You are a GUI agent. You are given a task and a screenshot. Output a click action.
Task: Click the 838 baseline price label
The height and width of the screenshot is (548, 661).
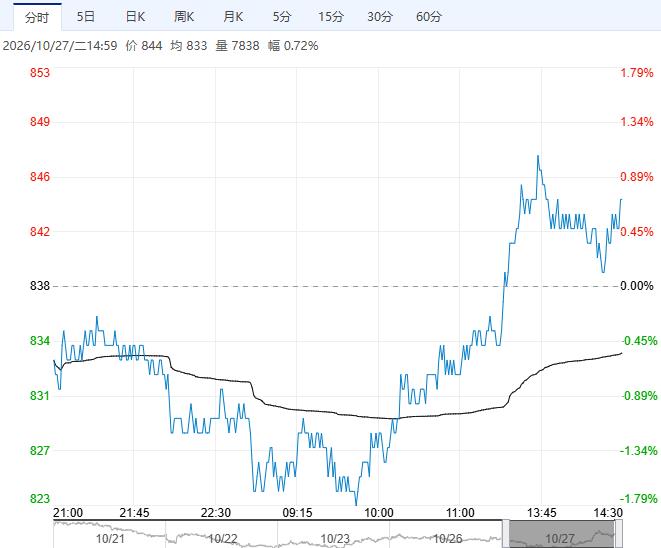[40, 286]
